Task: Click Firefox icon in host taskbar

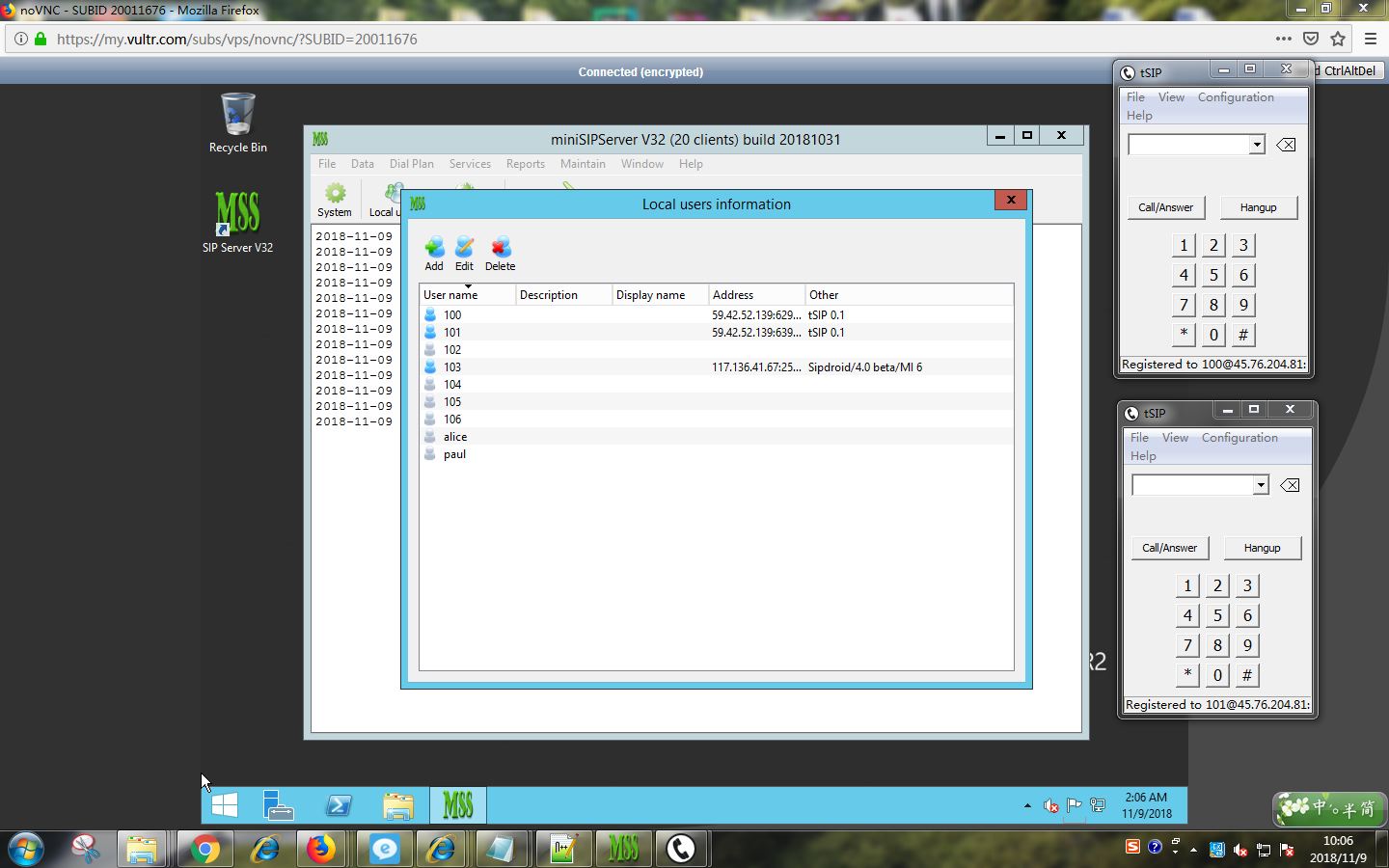Action: click(321, 849)
